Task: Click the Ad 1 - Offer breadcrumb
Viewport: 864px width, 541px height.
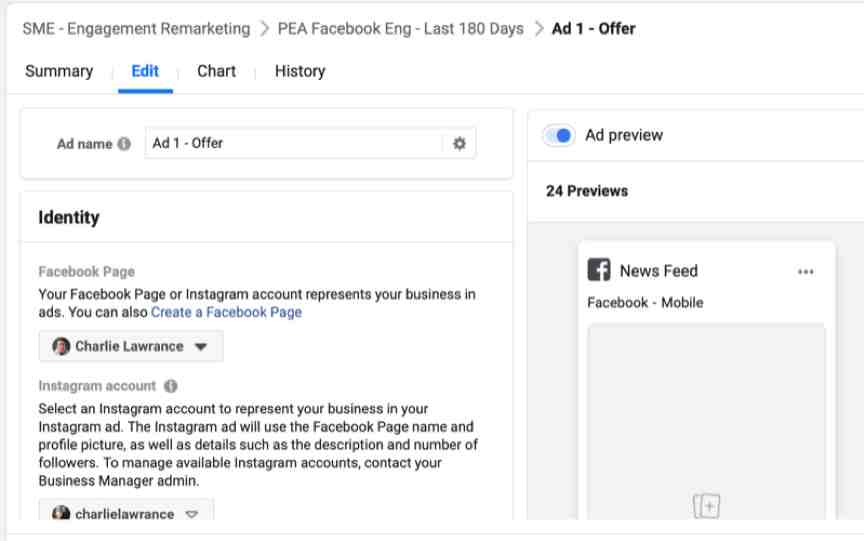Action: point(593,29)
